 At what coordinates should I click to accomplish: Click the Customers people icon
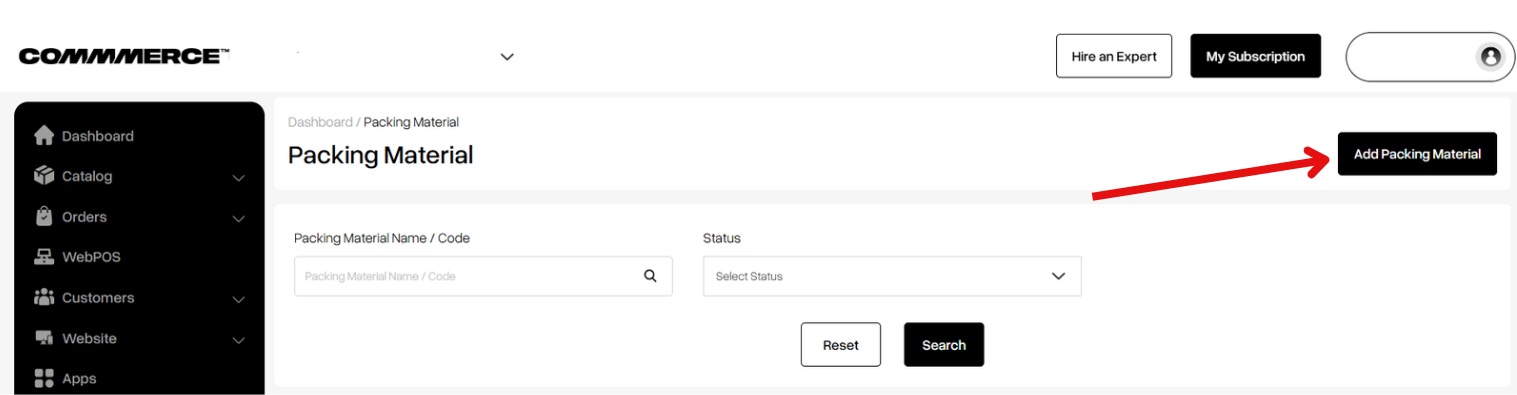point(44,297)
